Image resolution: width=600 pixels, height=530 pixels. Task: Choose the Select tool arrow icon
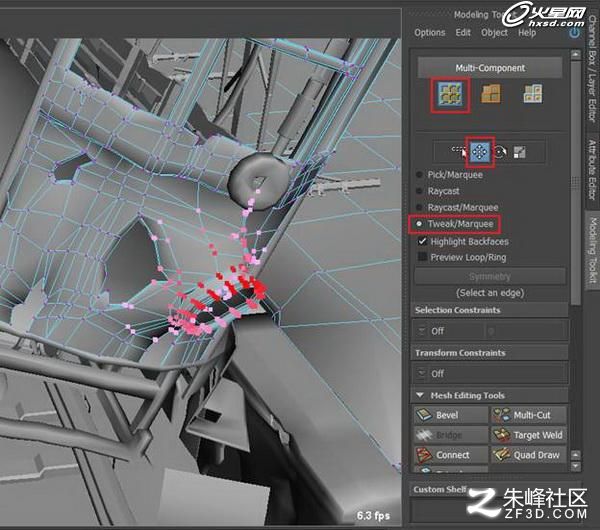point(460,152)
